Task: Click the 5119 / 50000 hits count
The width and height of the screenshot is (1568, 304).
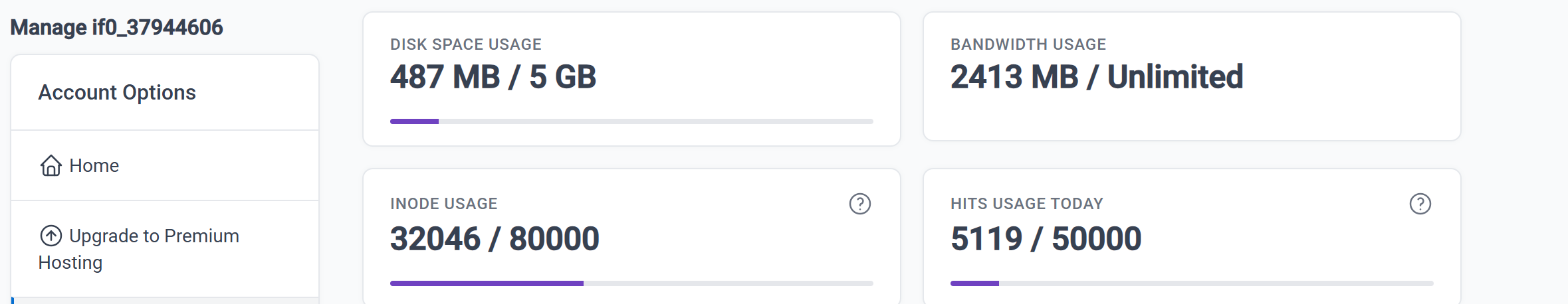Action: (1046, 239)
